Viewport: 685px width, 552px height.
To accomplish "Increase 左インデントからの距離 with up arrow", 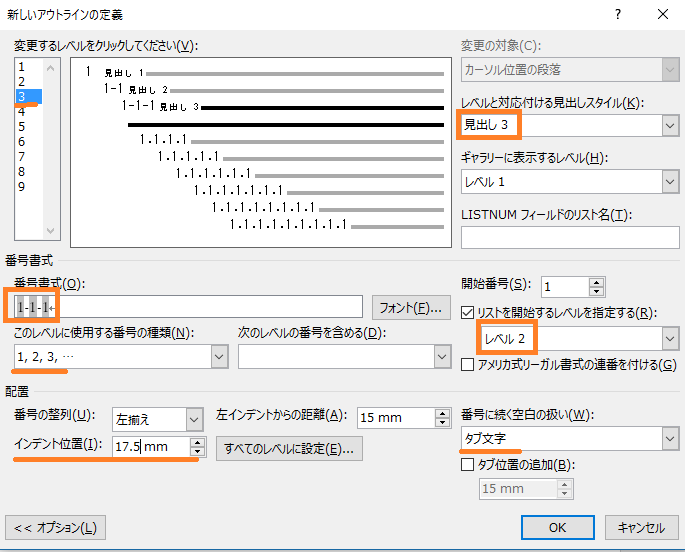I will point(443,413).
